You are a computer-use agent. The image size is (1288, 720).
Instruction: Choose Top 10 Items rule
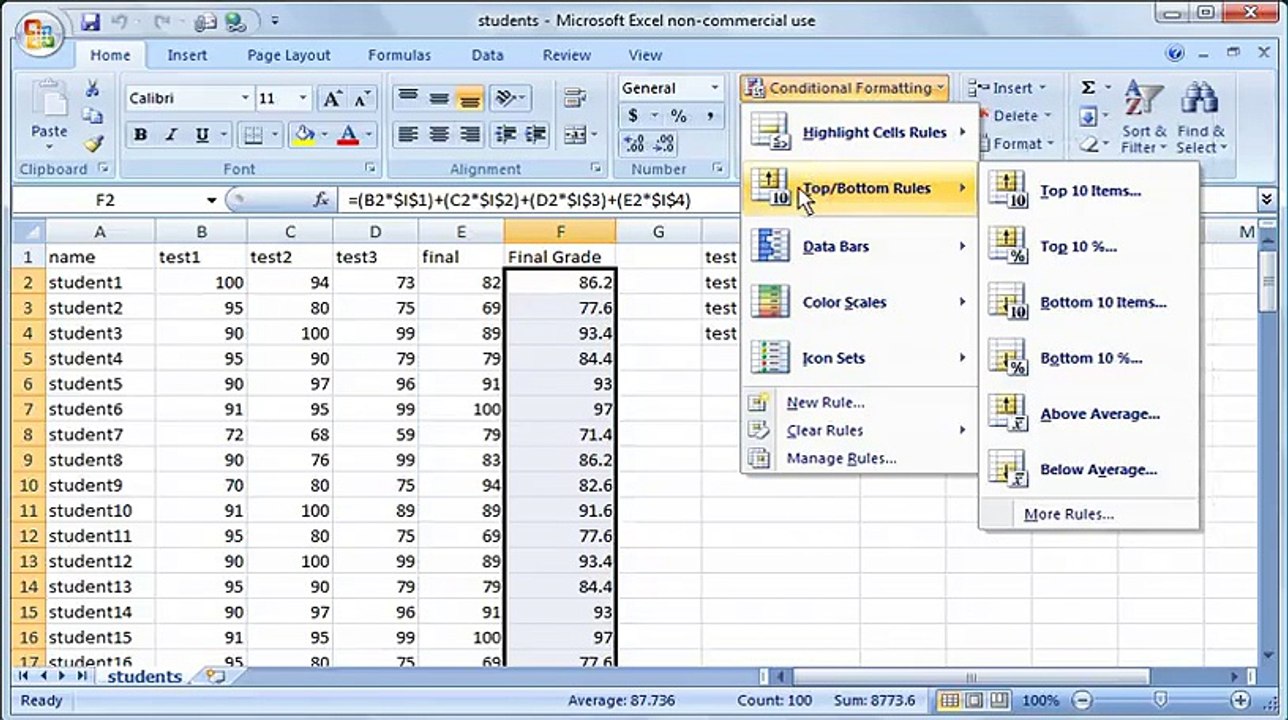click(1088, 190)
